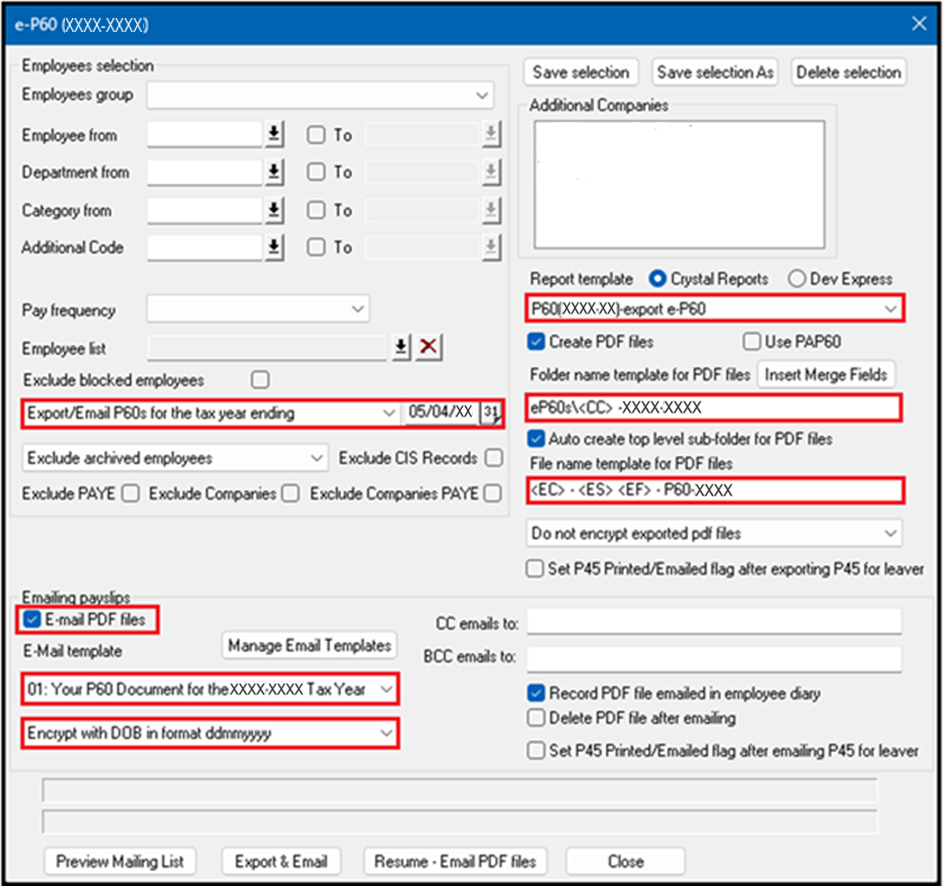944x886 pixels.
Task: Open Department from lookup arrow icon
Action: (274, 172)
